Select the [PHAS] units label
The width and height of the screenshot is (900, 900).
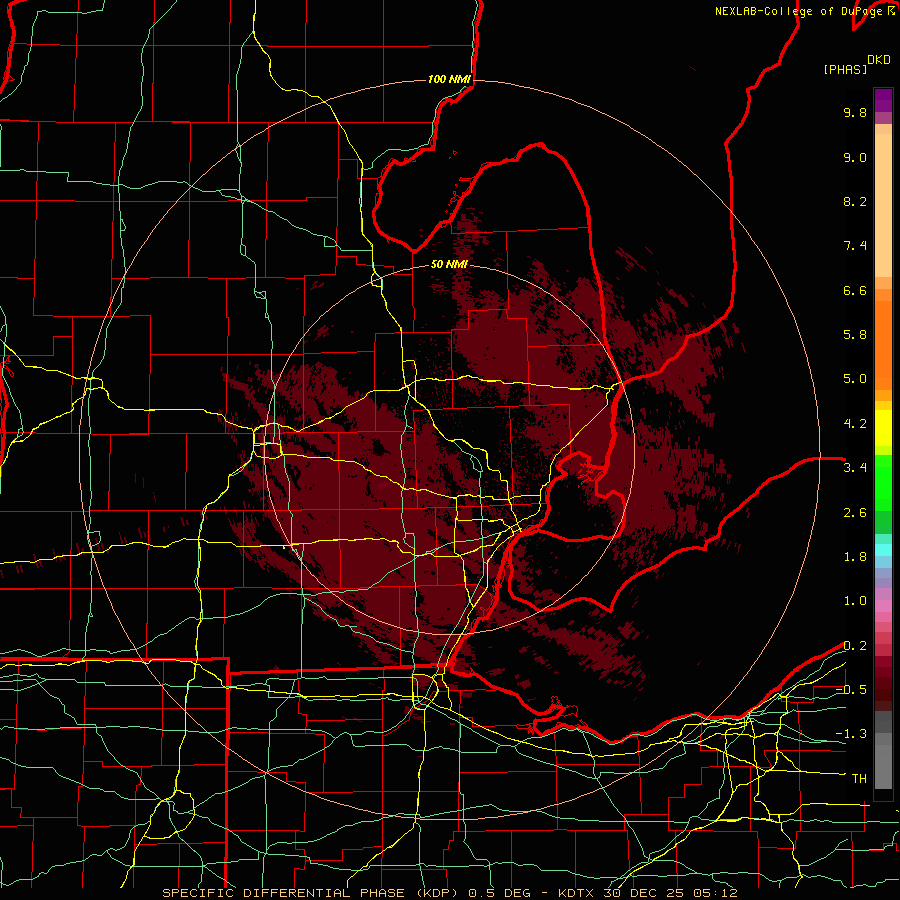(x=845, y=69)
